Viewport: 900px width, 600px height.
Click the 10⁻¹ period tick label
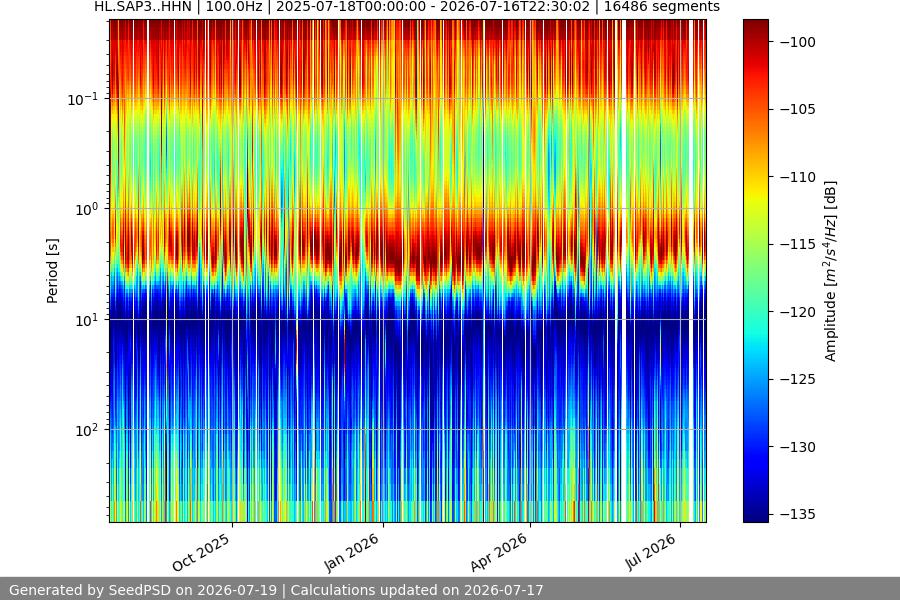tap(82, 99)
